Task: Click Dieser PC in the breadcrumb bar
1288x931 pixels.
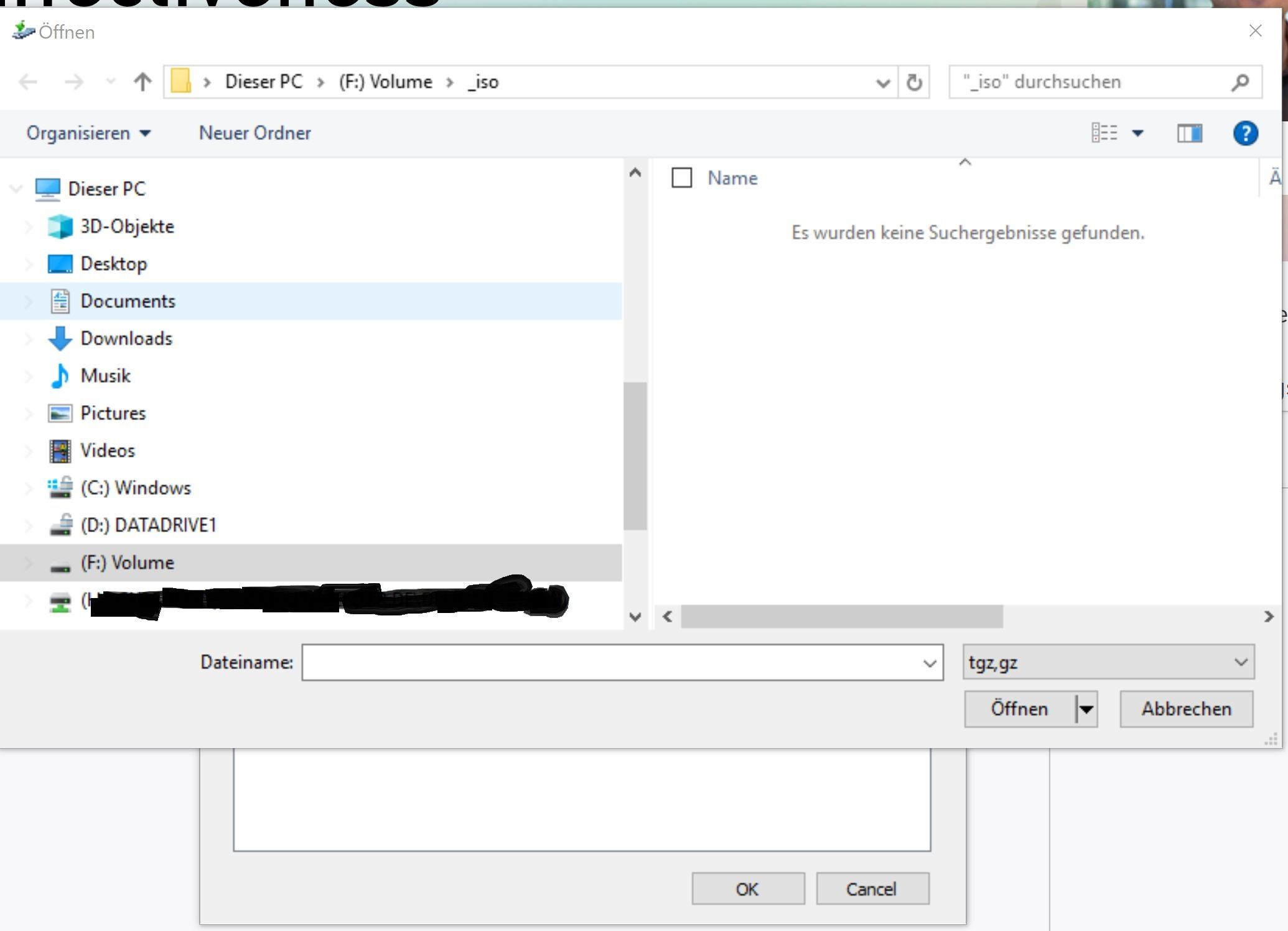Action: (264, 82)
